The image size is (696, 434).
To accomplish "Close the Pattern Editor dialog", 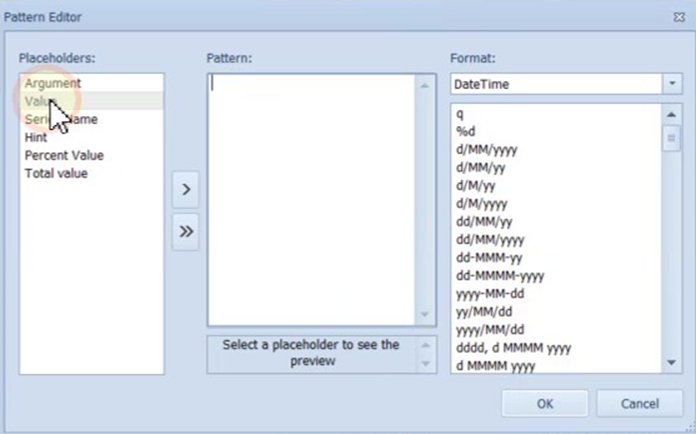I will (679, 17).
